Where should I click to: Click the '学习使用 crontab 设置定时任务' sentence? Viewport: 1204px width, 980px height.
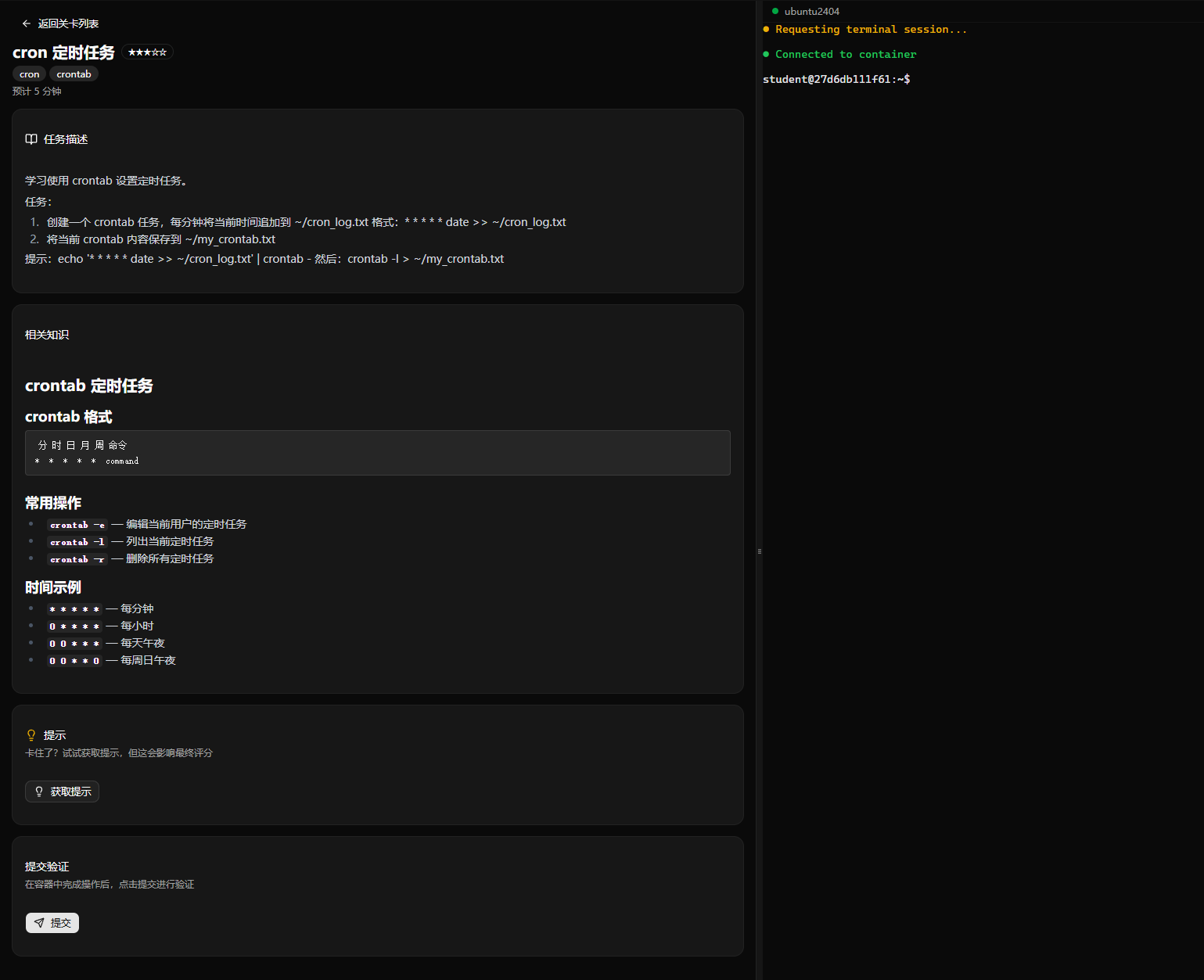(x=106, y=181)
